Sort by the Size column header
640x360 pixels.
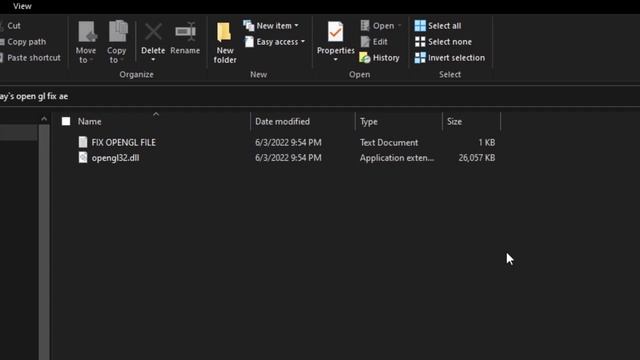coord(454,122)
